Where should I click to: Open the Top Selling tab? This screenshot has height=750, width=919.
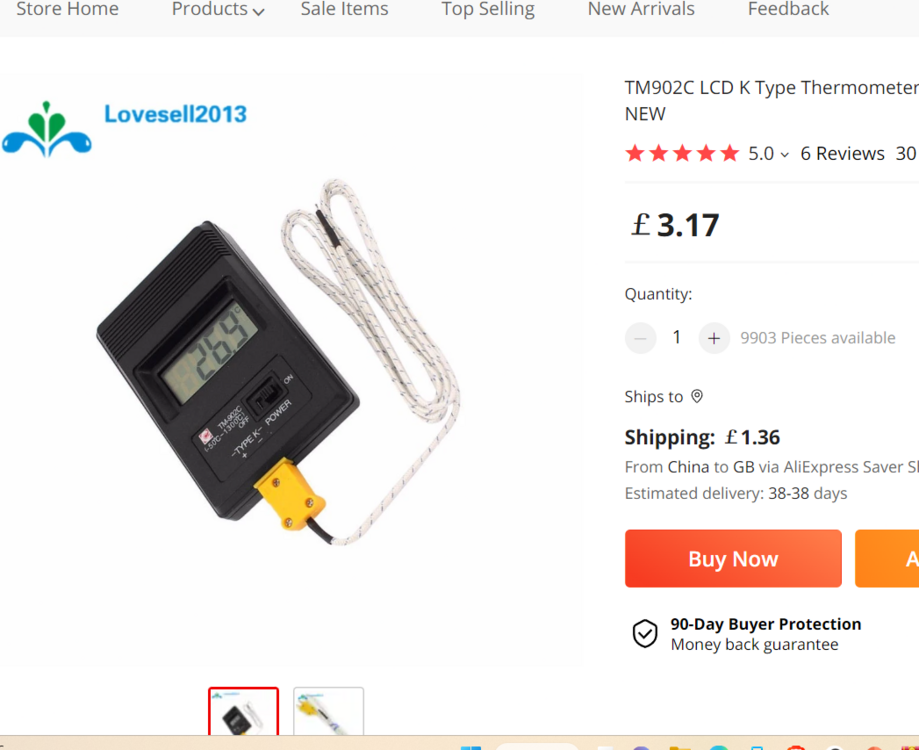pyautogui.click(x=488, y=9)
